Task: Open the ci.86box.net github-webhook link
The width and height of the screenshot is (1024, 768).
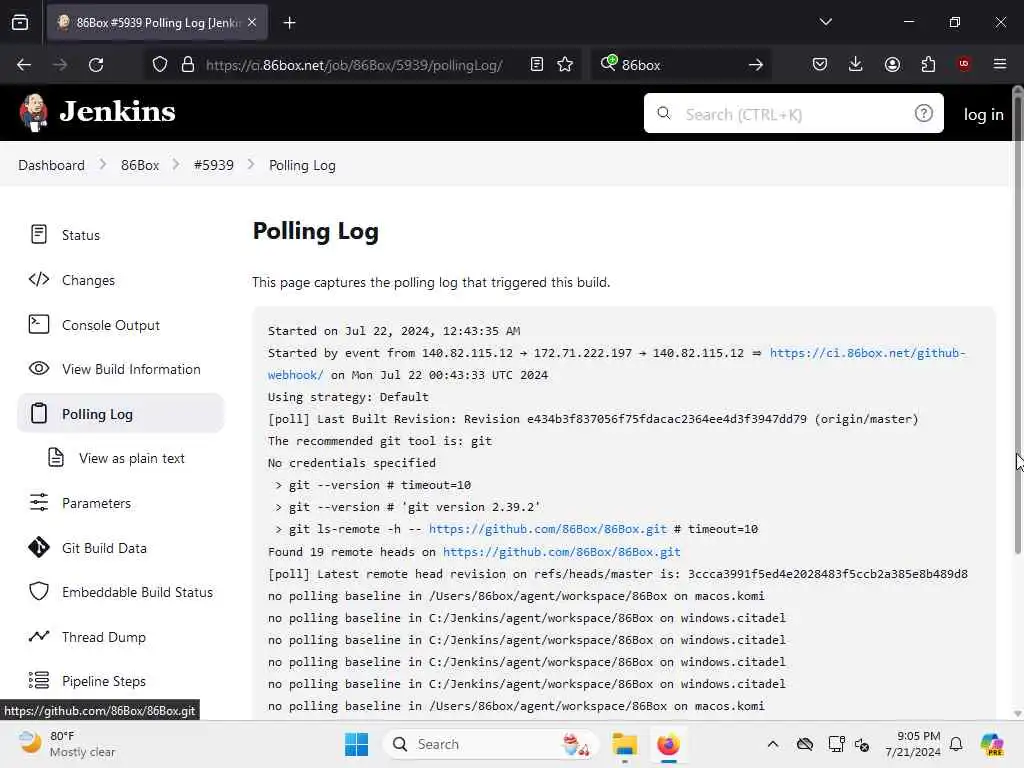Action: pos(867,353)
